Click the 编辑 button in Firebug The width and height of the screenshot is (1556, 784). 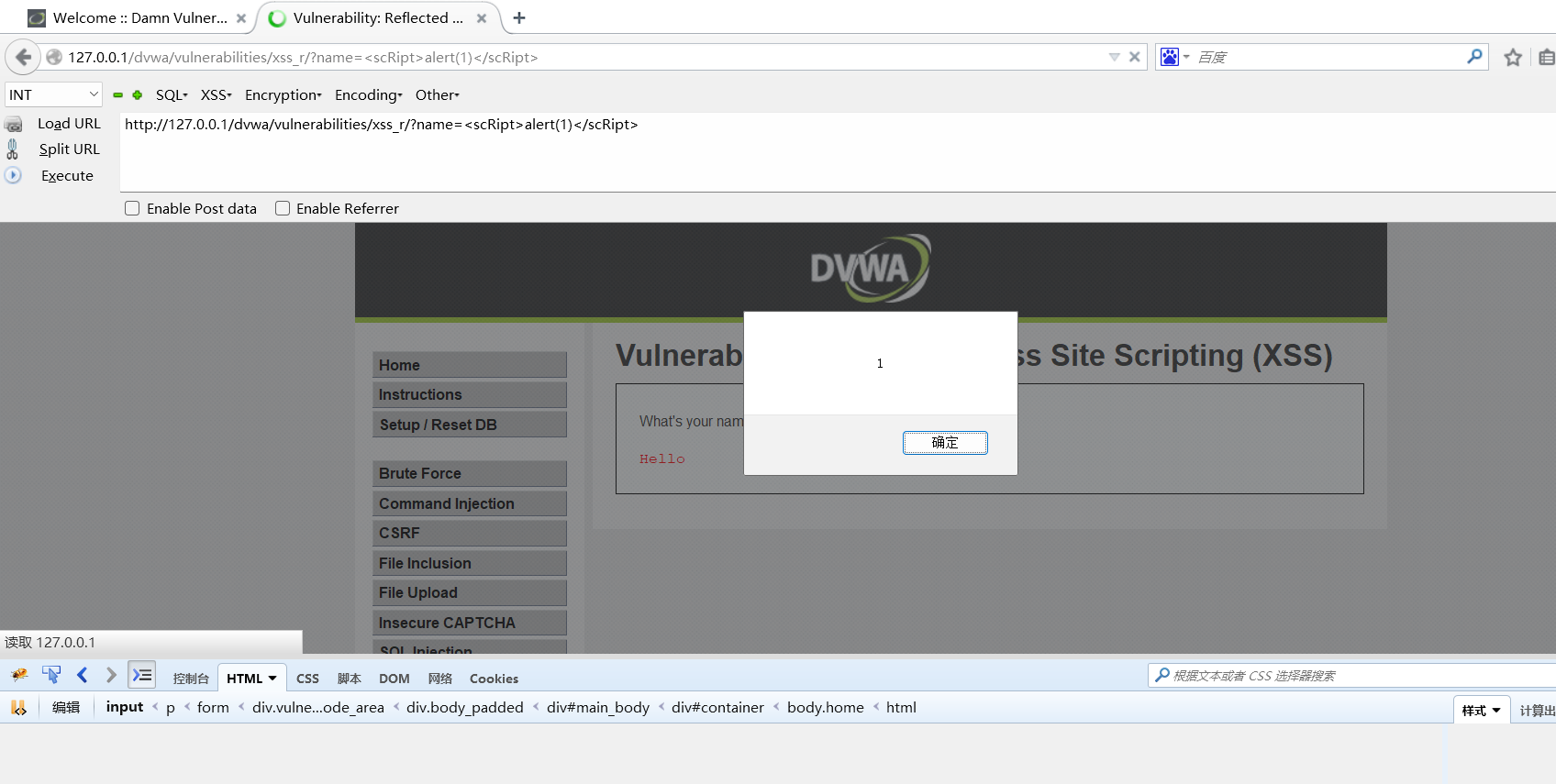tap(66, 707)
